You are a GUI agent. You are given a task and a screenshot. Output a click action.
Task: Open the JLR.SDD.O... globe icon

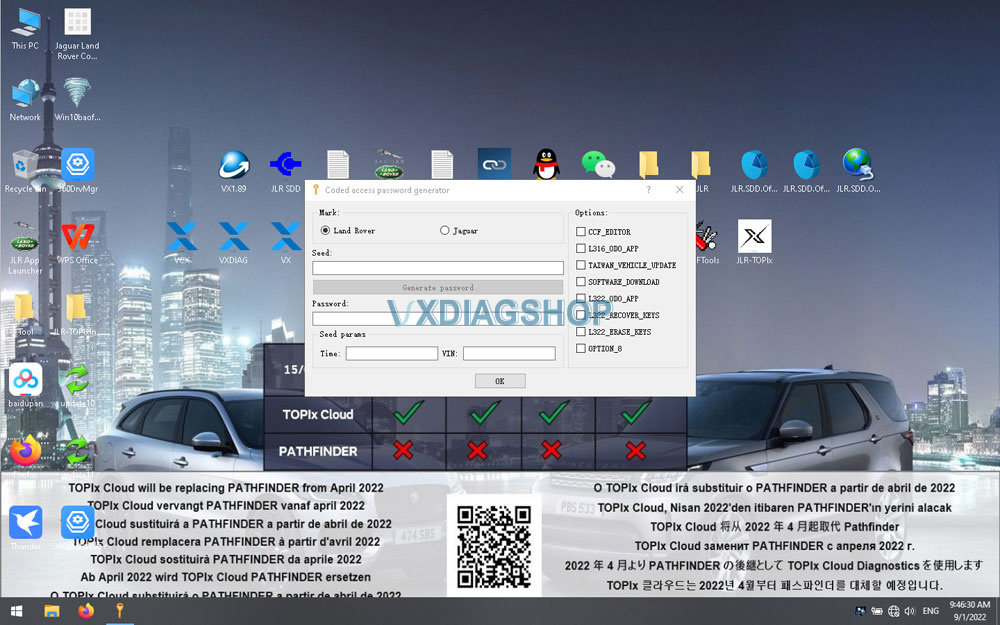pos(858,171)
